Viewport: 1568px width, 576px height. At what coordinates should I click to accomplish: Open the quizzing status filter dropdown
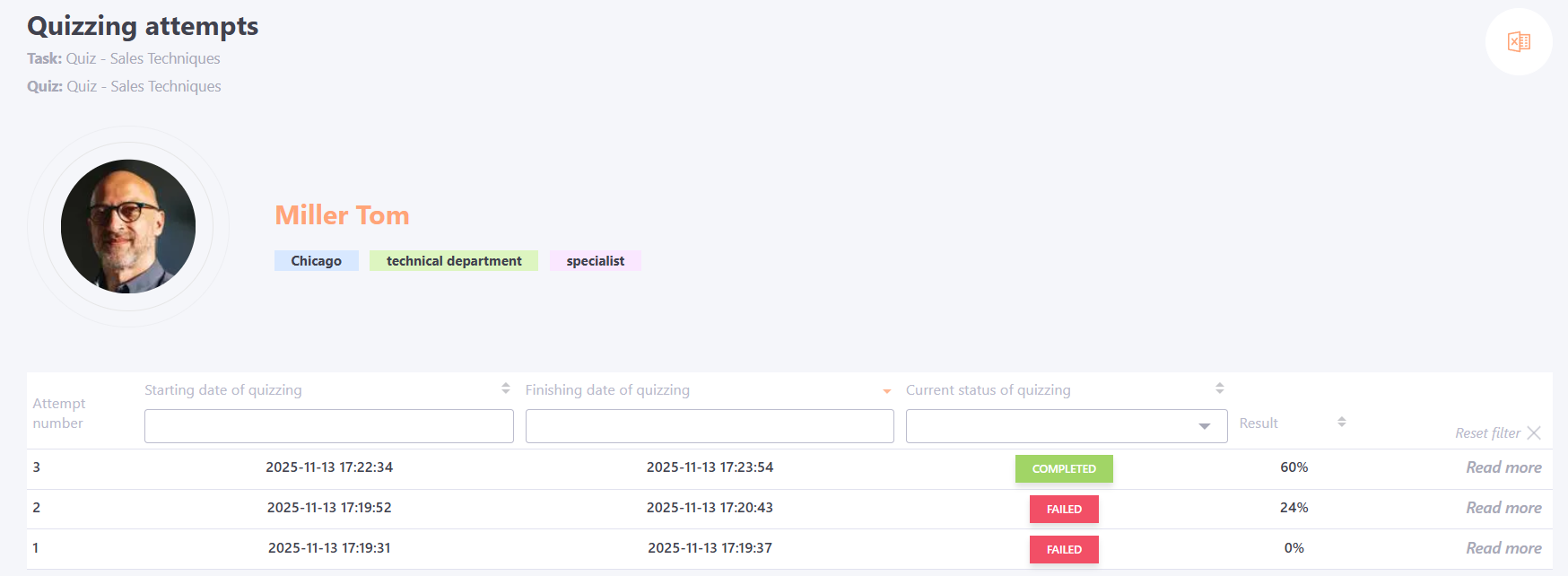click(x=1066, y=426)
